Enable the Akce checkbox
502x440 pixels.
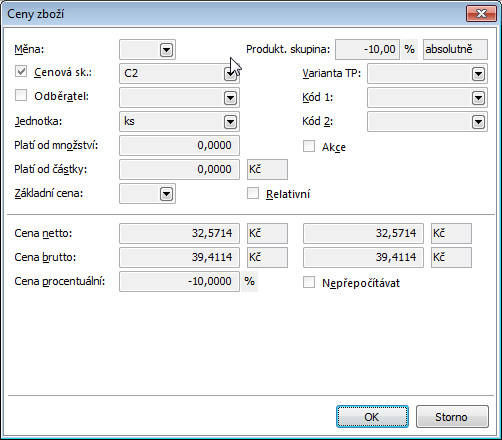tap(309, 146)
